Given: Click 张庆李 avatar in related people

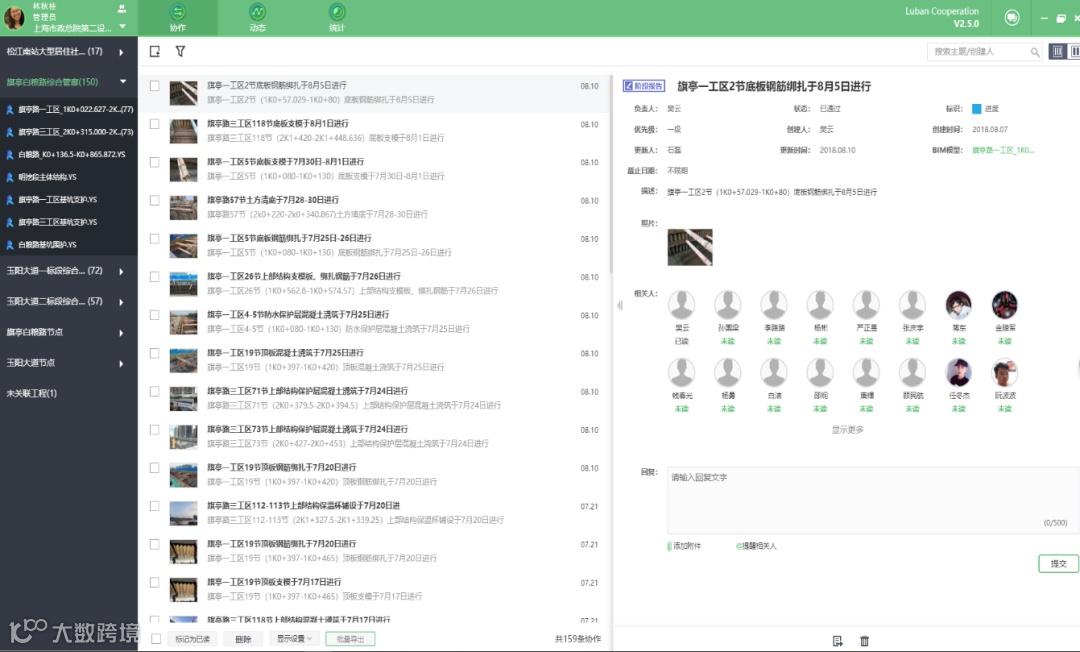Looking at the screenshot, I should (x=913, y=304).
